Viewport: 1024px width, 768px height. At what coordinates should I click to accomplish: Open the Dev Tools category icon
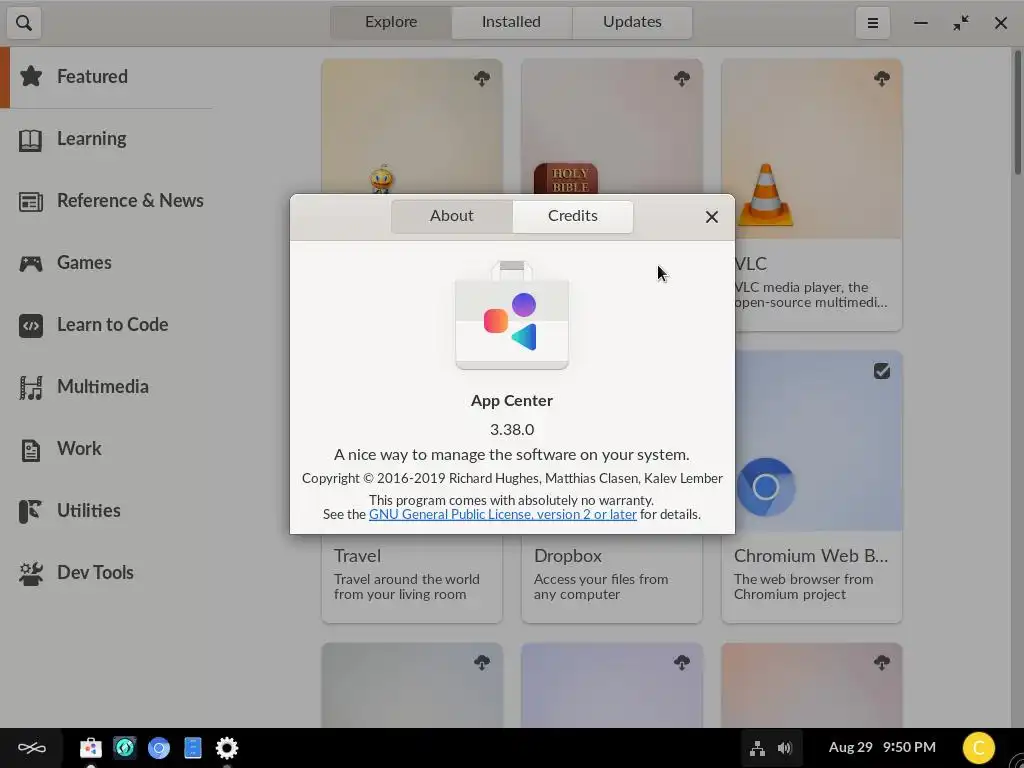pos(31,573)
